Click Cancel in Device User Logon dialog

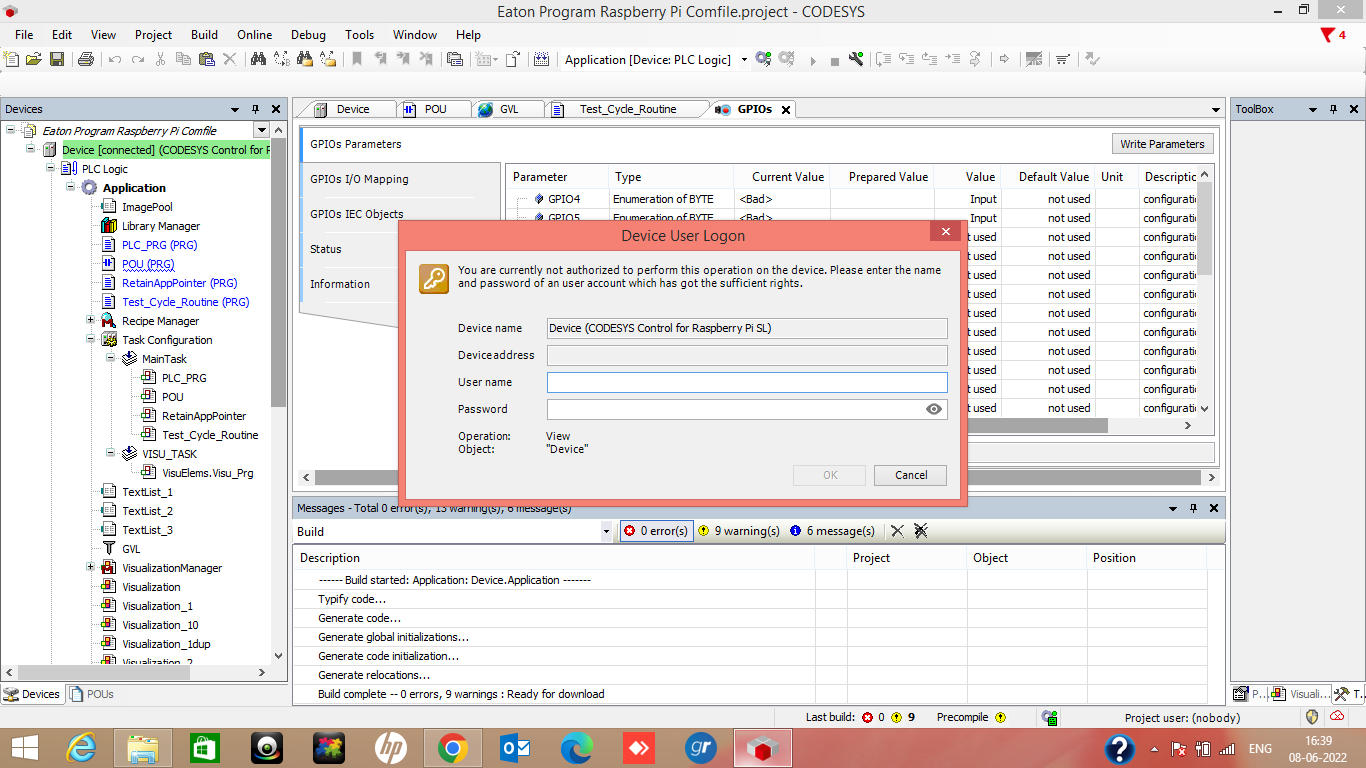910,475
